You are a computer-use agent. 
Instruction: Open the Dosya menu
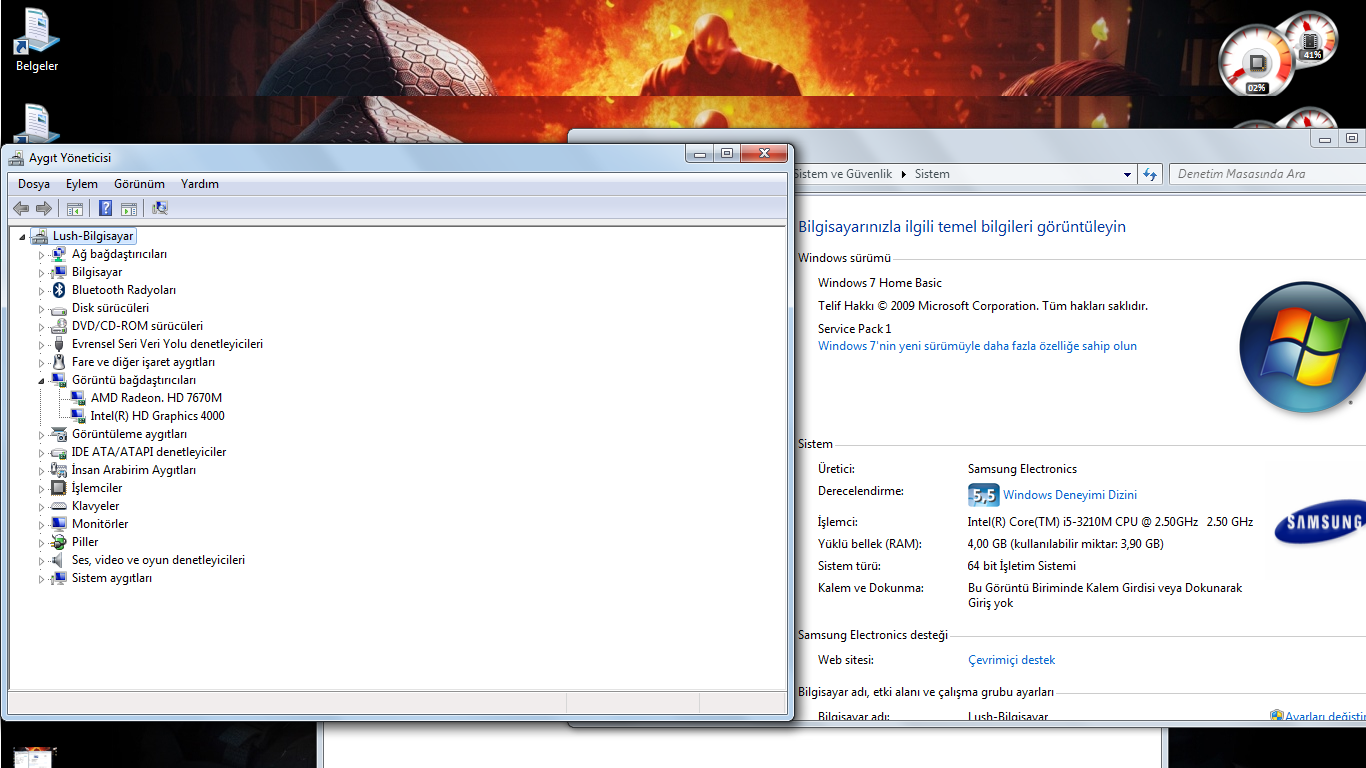click(34, 184)
